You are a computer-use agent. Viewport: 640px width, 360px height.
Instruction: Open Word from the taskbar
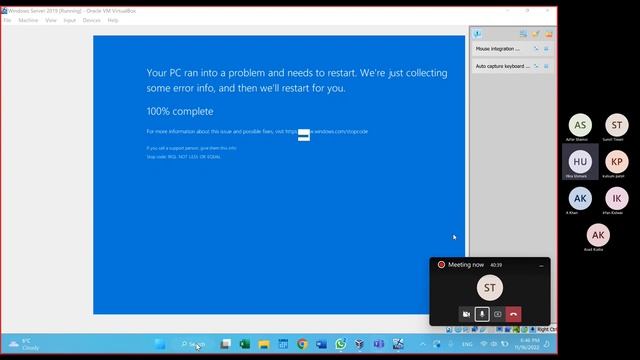point(321,344)
